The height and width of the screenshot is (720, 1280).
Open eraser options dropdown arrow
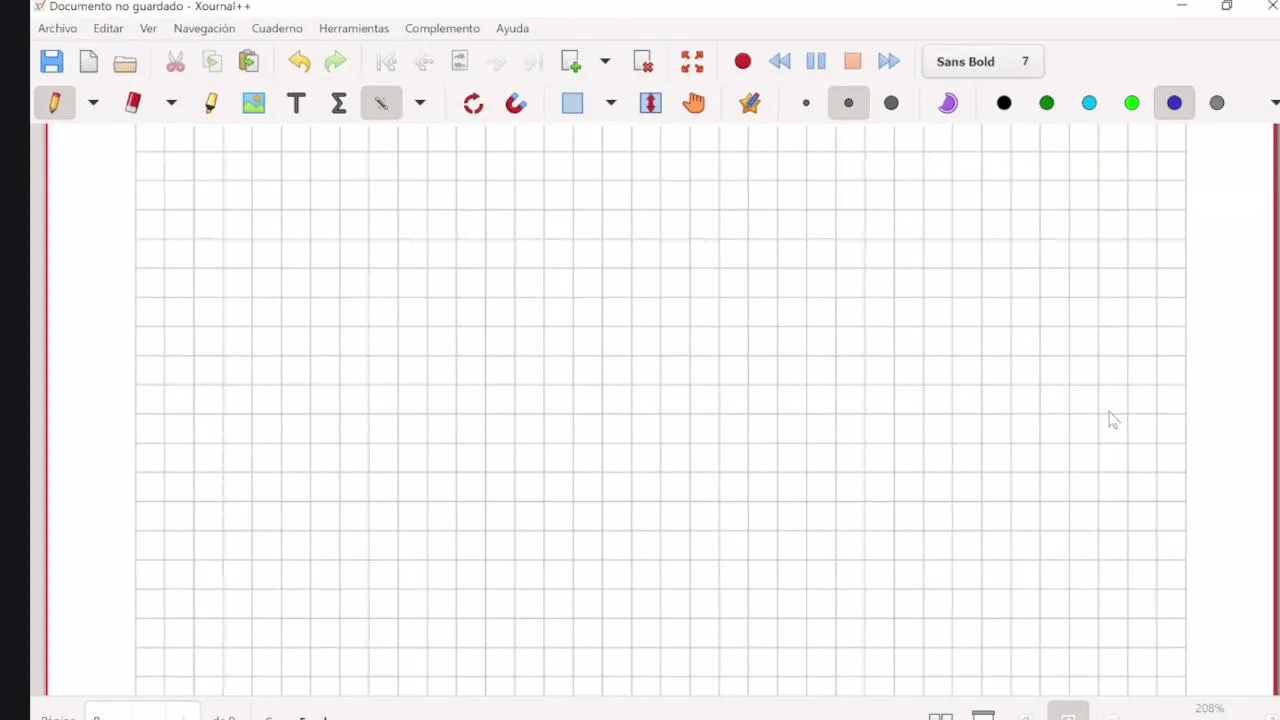(171, 103)
